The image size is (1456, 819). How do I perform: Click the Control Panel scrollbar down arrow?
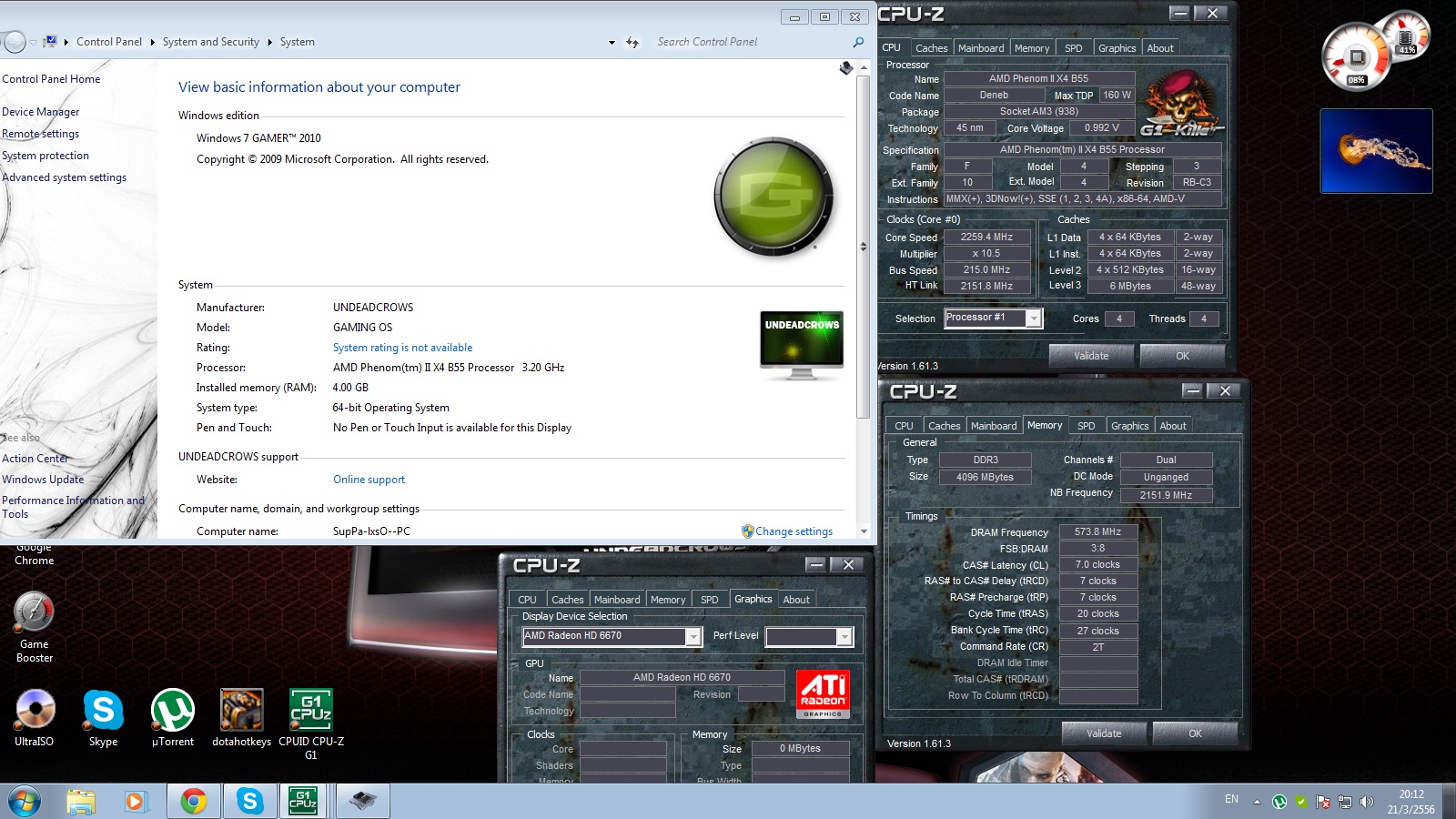click(864, 531)
